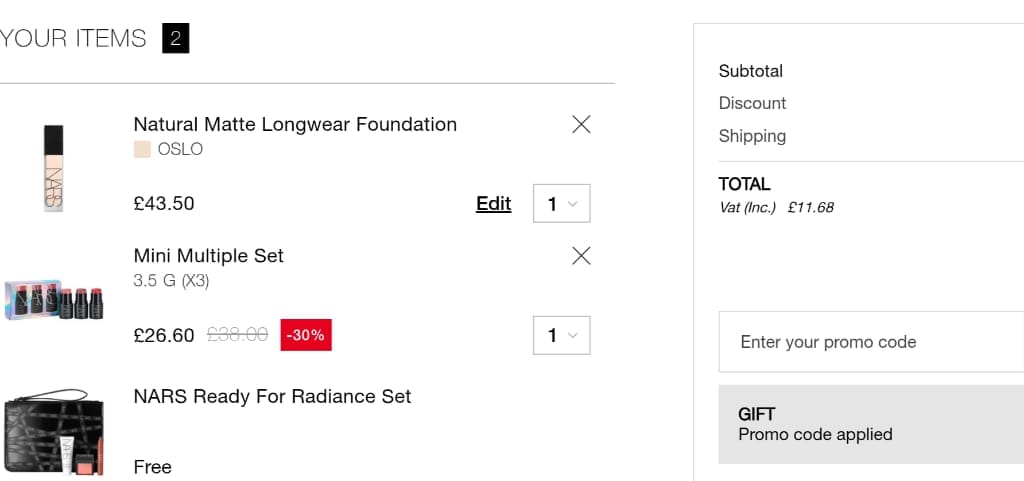Click the YOUR ITEMS heading
The height and width of the screenshot is (481, 1024).
[x=73, y=39]
